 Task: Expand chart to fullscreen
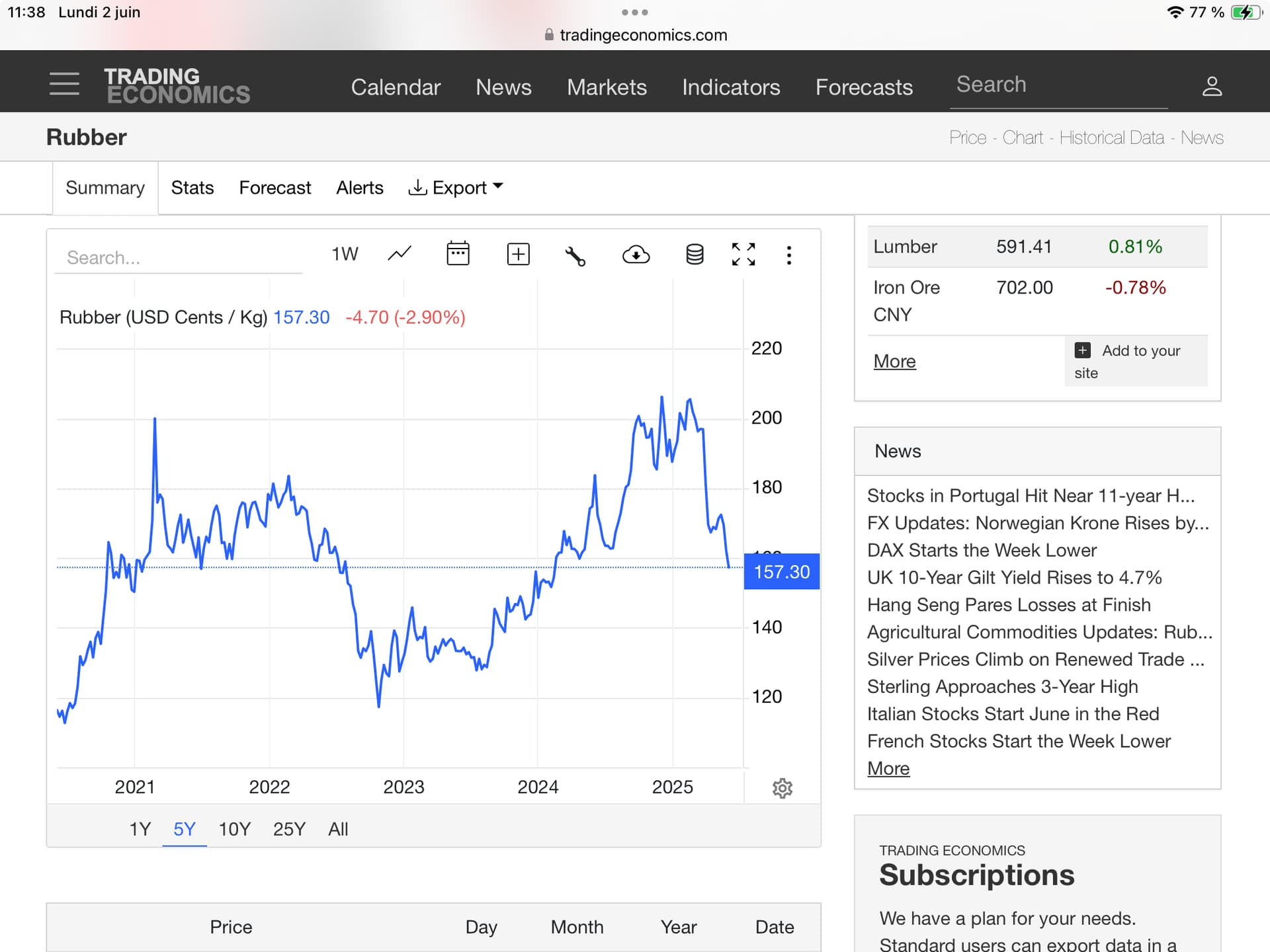click(x=743, y=254)
